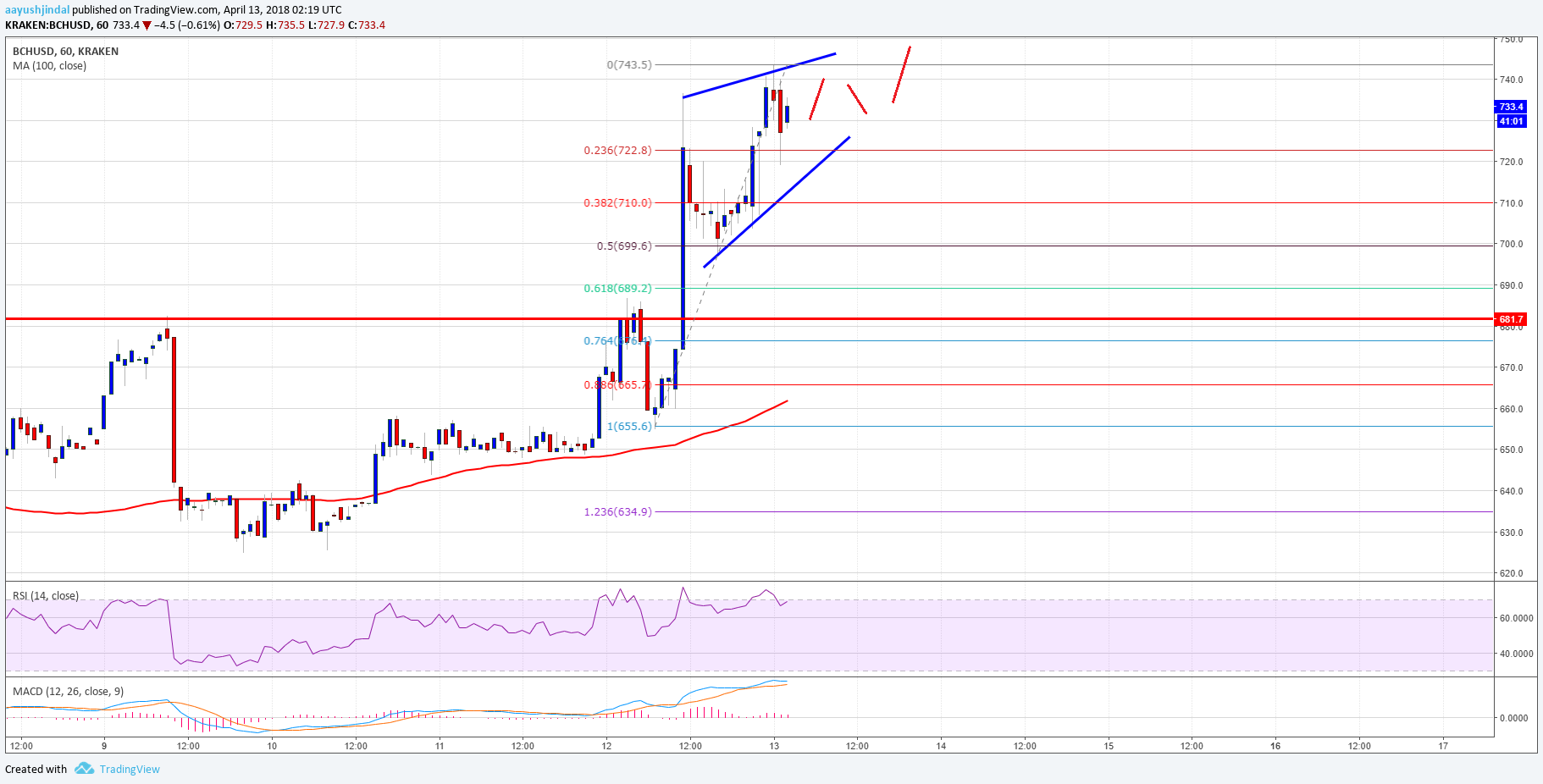Click the 0.382(710.0) Fibonacci level label
The image size is (1543, 784).
pyautogui.click(x=617, y=203)
